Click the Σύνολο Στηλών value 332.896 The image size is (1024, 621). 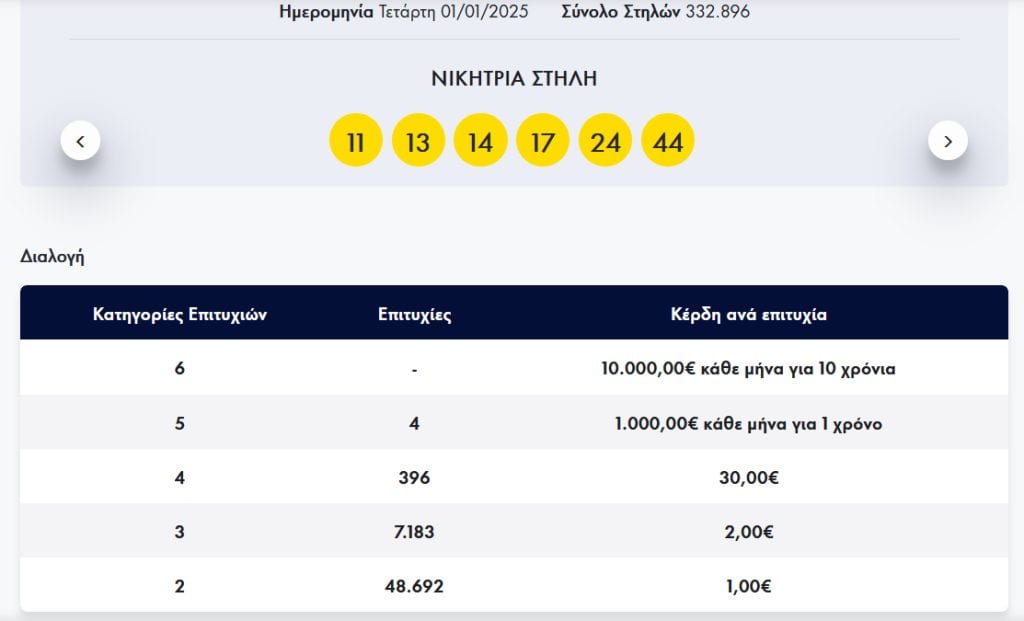tap(717, 12)
